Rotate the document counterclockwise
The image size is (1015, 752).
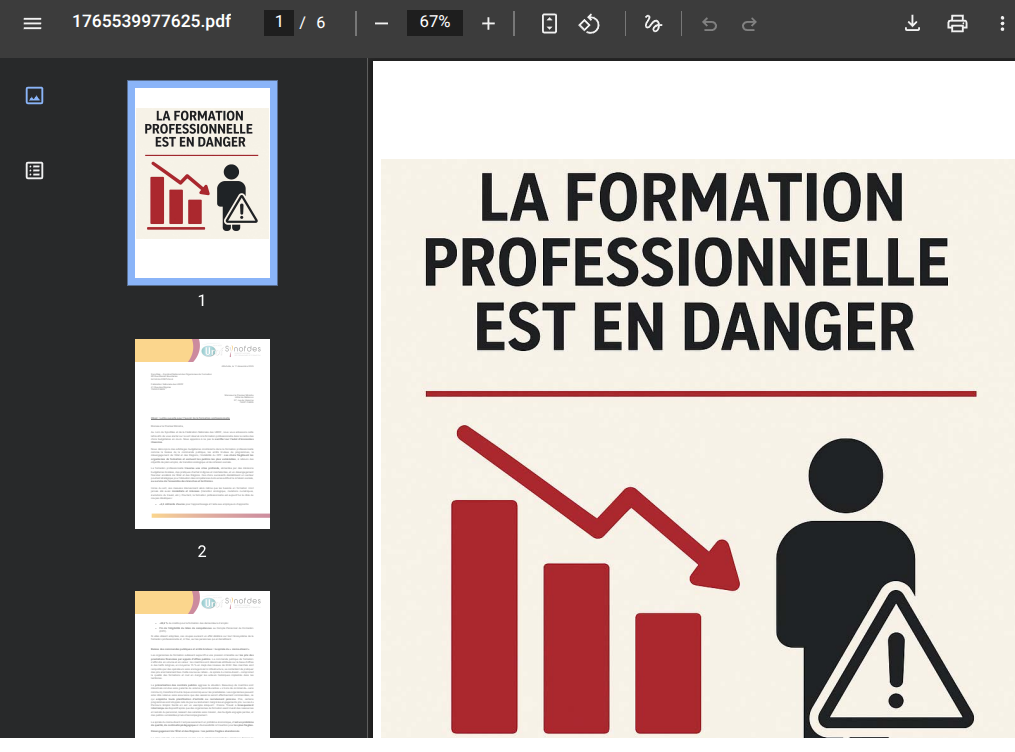click(x=589, y=23)
